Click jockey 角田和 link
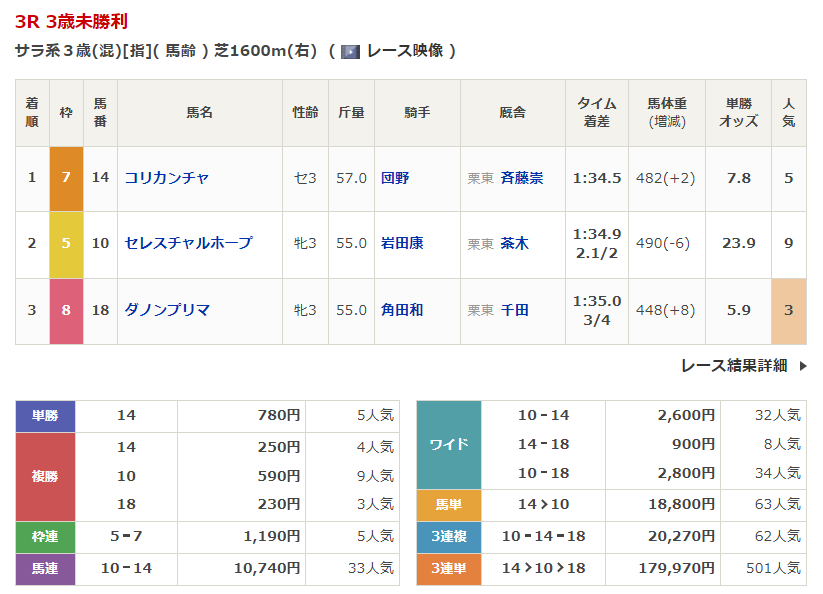 pyautogui.click(x=402, y=310)
